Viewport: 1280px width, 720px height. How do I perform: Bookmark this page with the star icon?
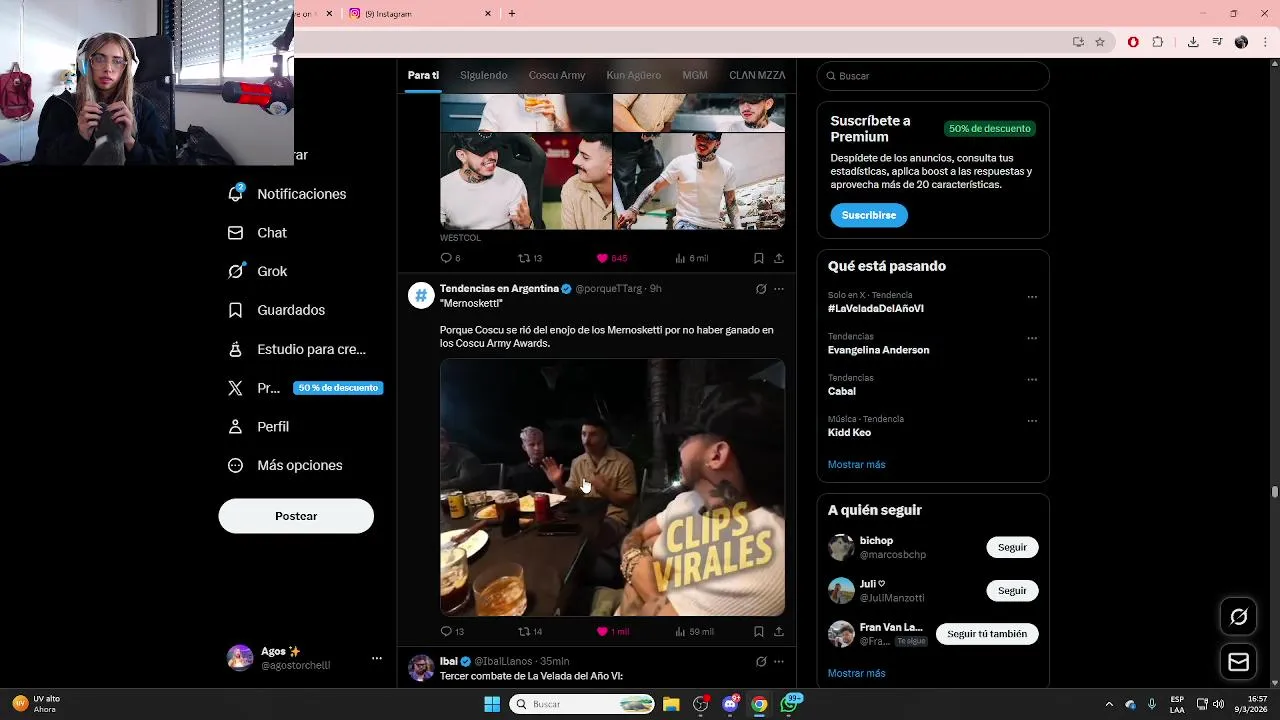point(1100,42)
